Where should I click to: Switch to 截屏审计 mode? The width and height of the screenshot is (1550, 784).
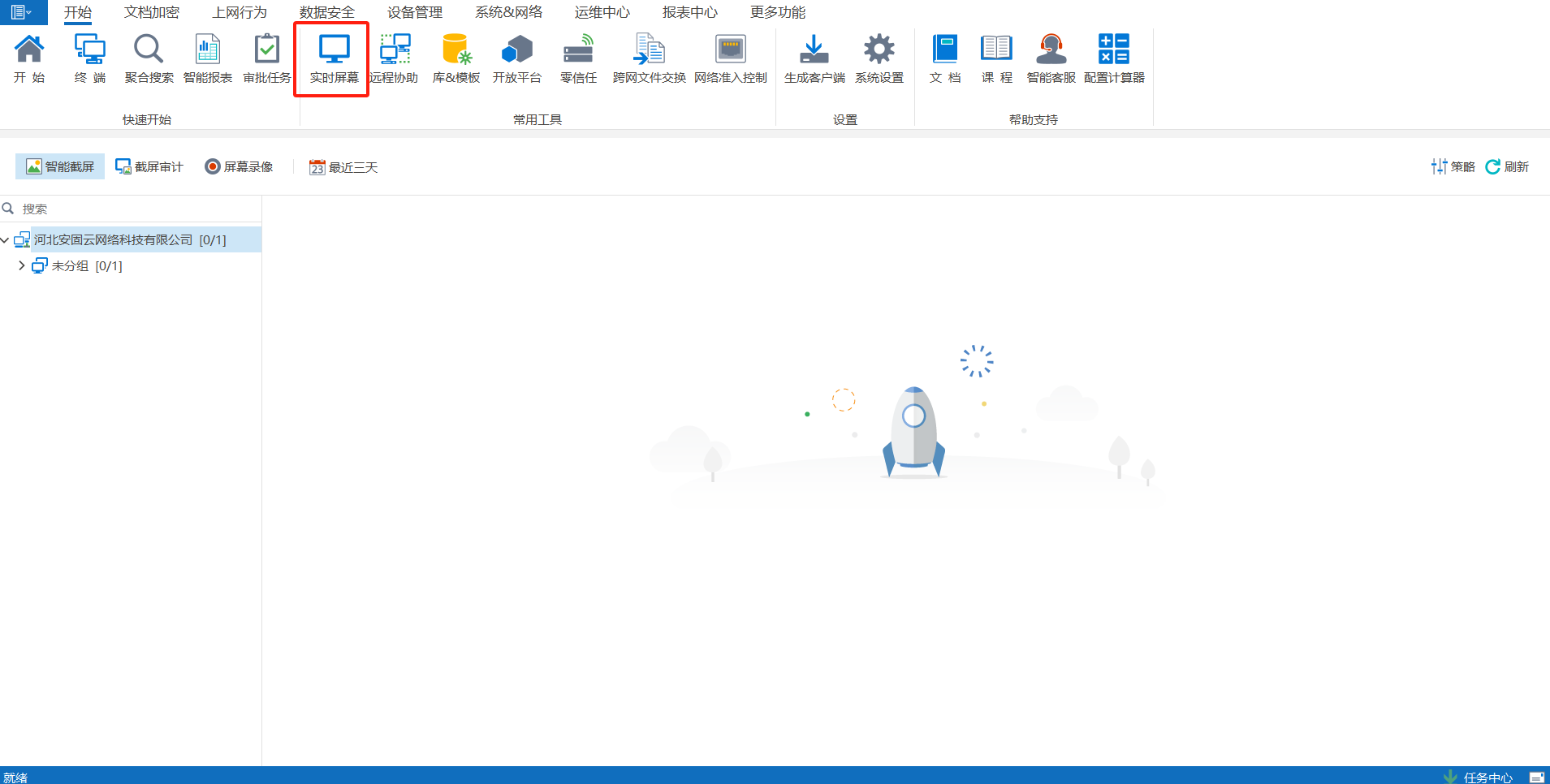[149, 166]
